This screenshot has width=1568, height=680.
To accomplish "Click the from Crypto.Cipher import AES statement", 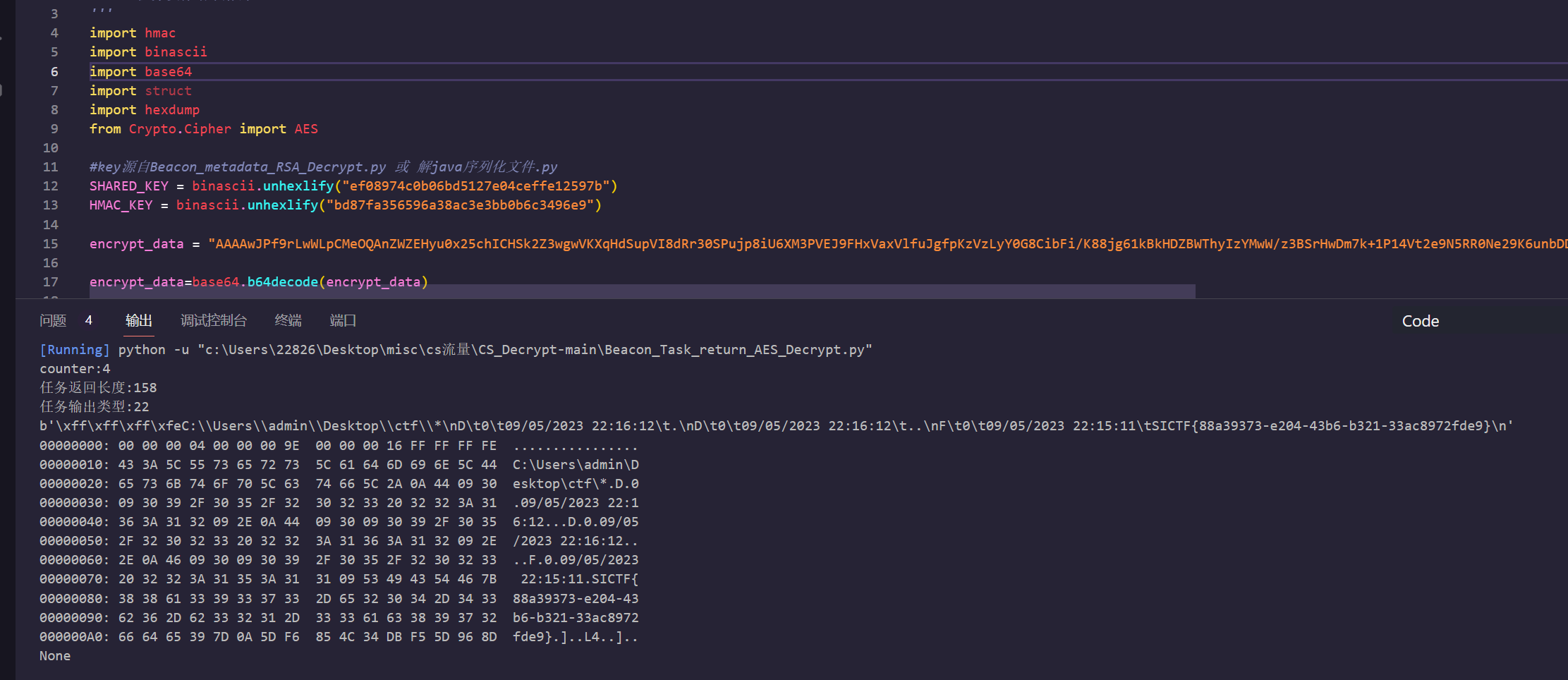I will [203, 128].
